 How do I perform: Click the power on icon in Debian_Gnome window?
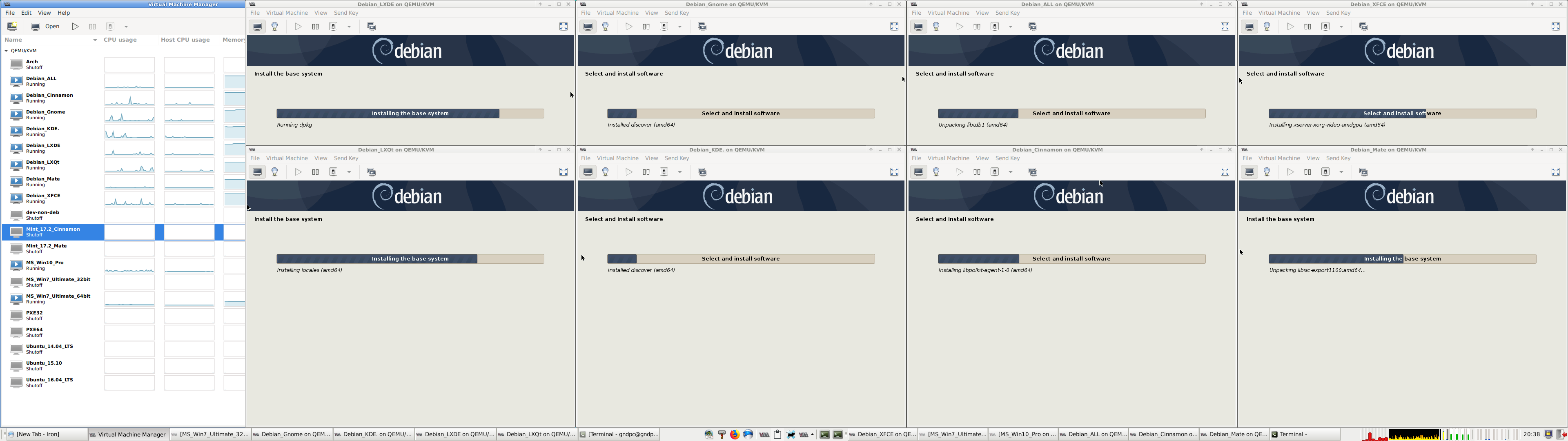629,26
